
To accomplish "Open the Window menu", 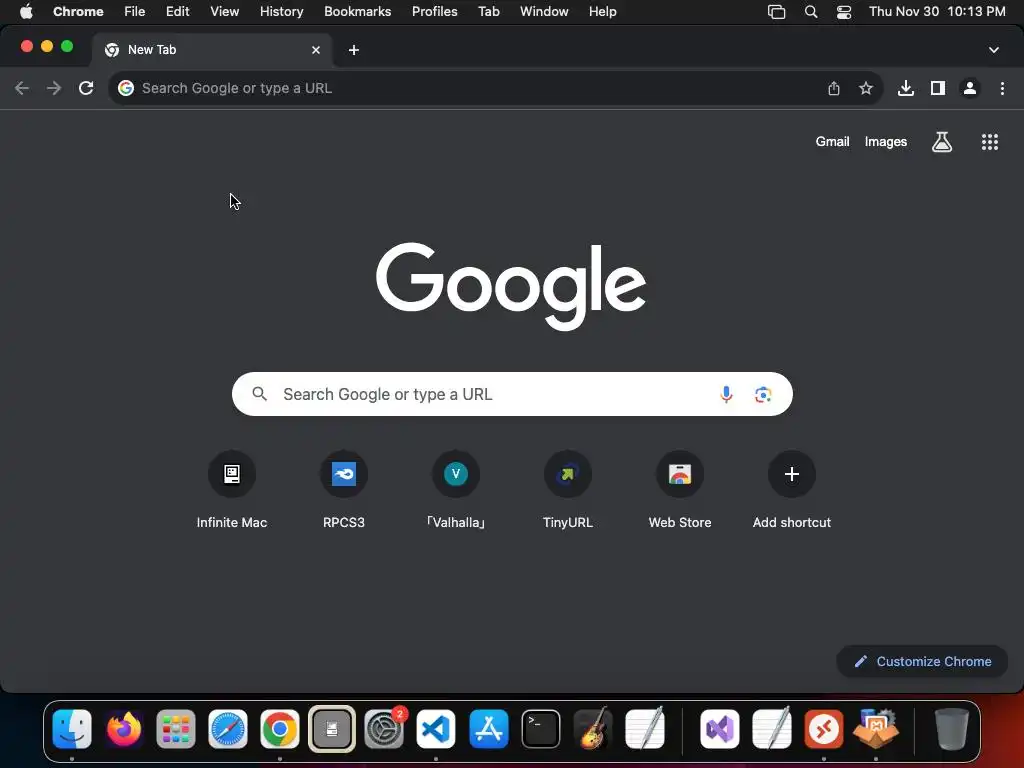I will pos(544,11).
